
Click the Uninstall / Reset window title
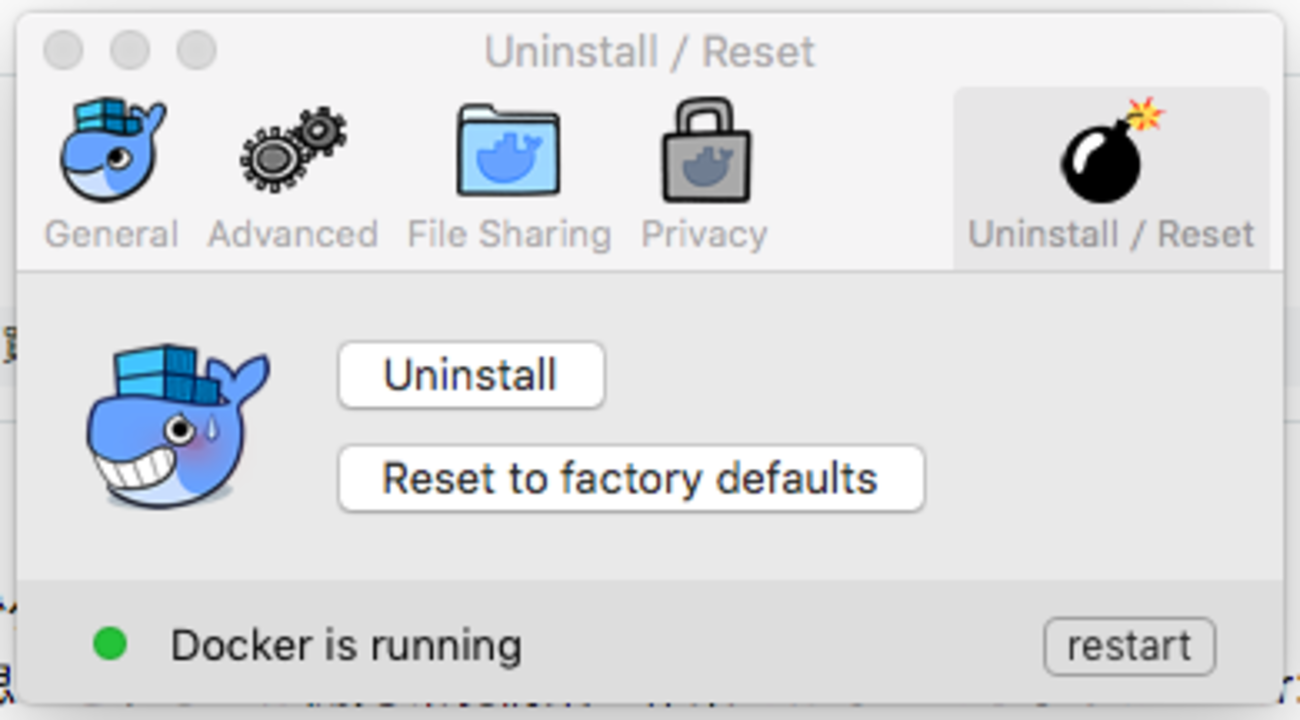point(650,52)
